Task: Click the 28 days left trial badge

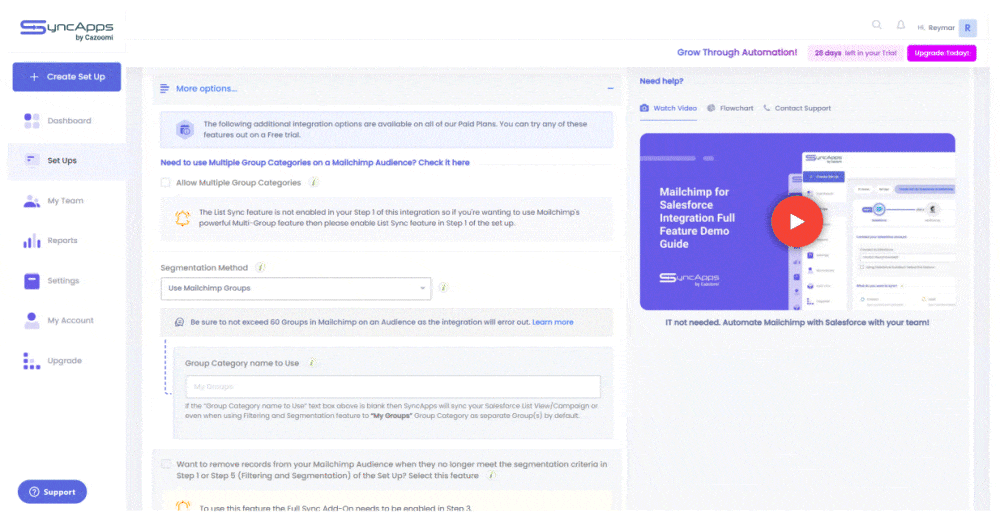Action: pyautogui.click(x=855, y=53)
